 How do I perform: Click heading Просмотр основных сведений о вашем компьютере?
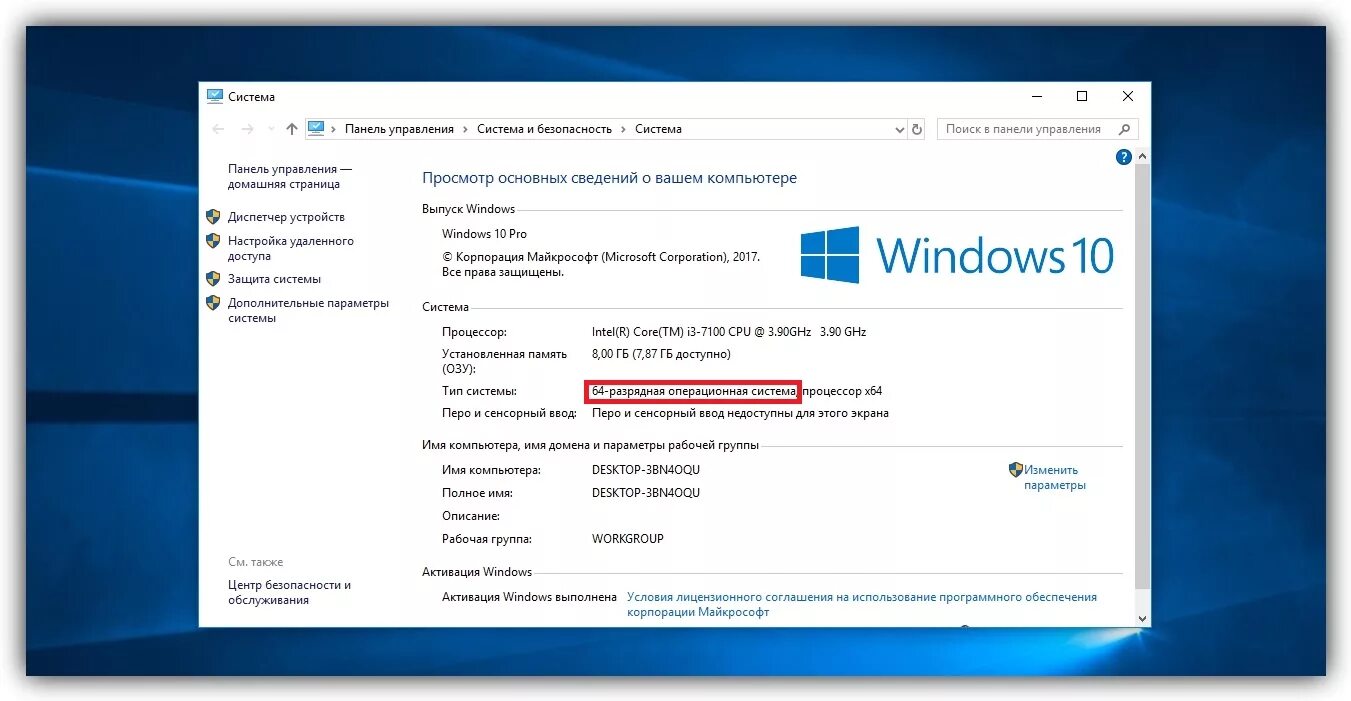pos(610,178)
